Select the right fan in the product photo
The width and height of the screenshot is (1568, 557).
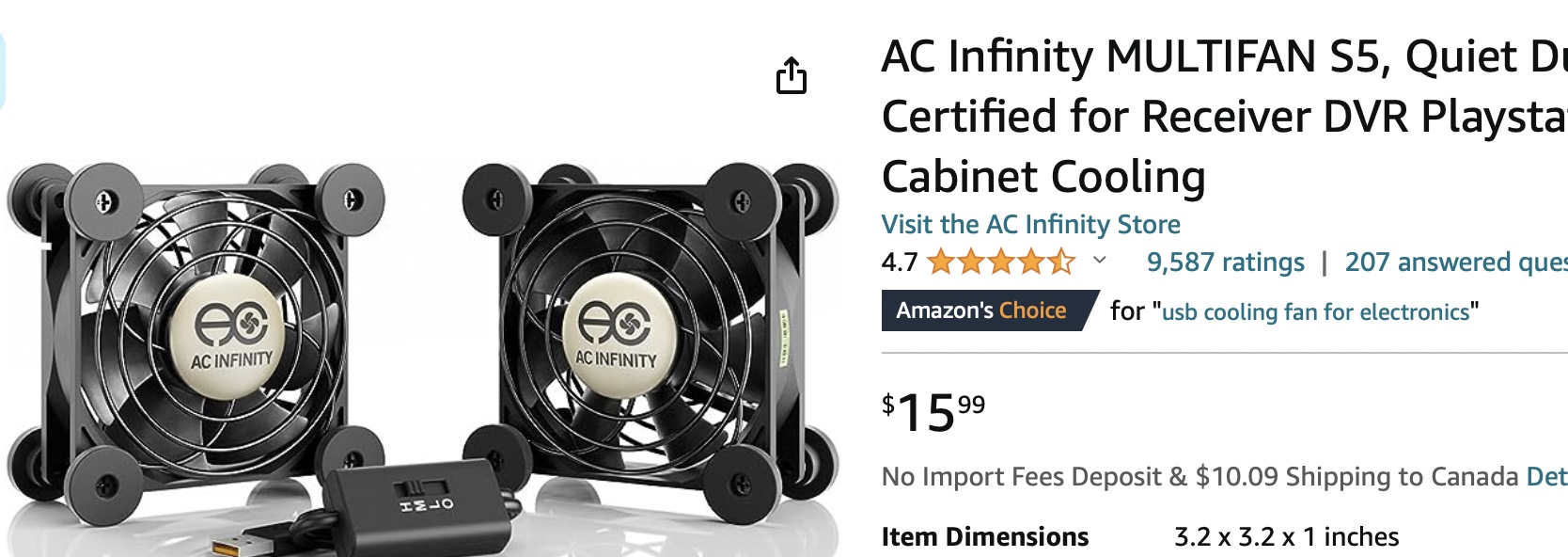tap(649, 334)
